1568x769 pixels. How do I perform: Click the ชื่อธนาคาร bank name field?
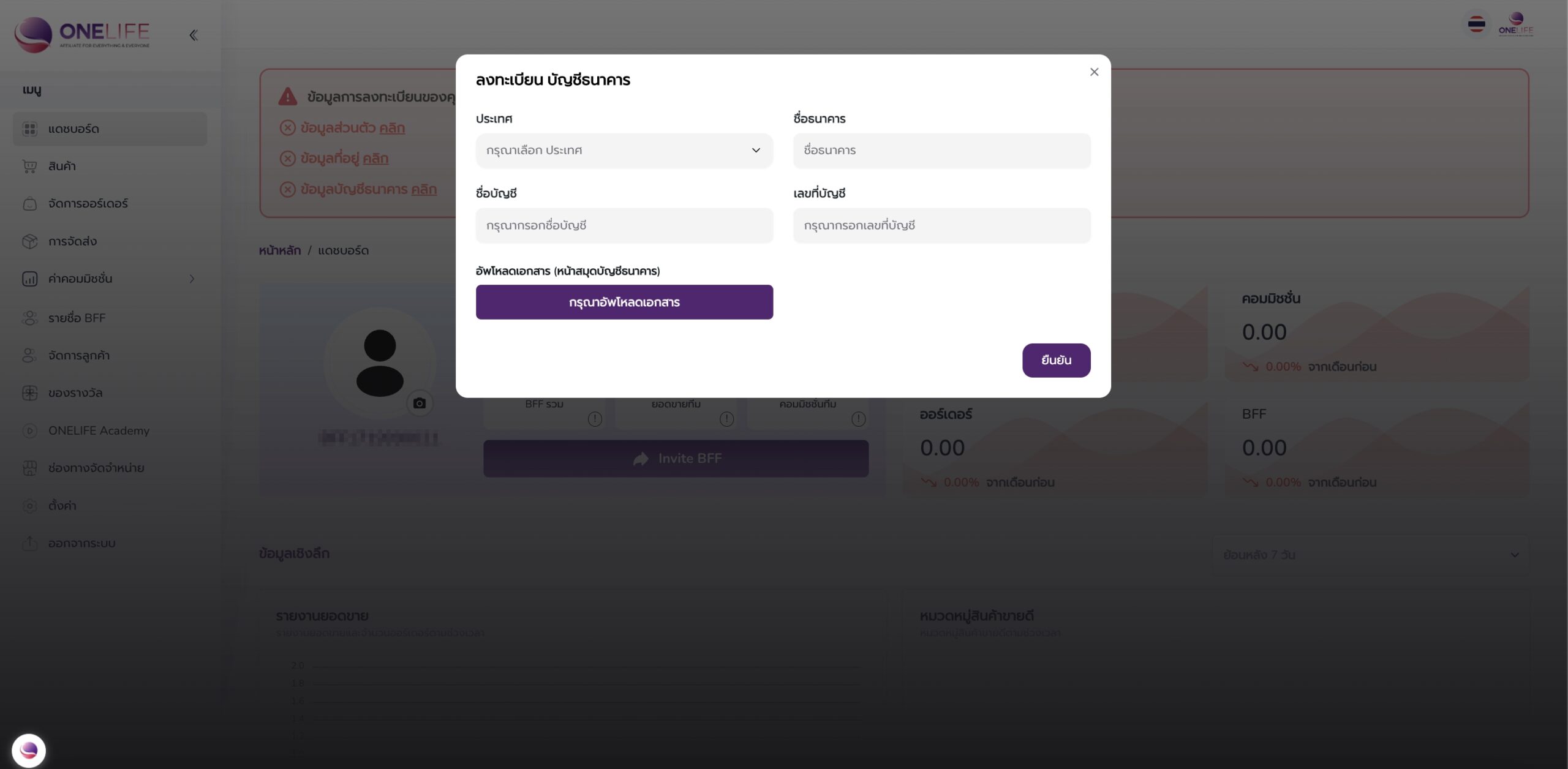click(x=941, y=151)
